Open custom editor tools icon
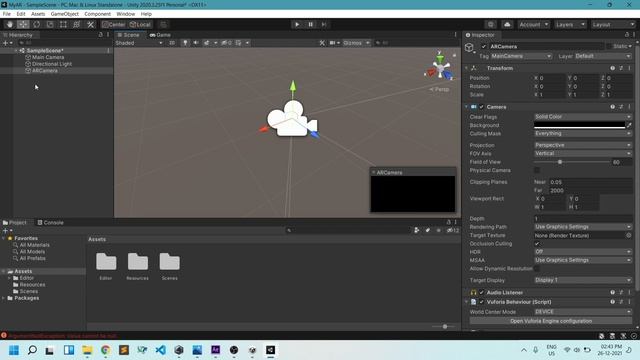Image resolution: width=640 pixels, height=360 pixels. [x=90, y=24]
